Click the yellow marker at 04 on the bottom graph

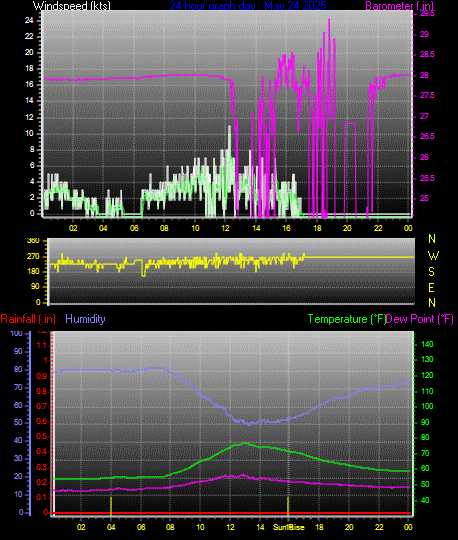click(x=111, y=507)
